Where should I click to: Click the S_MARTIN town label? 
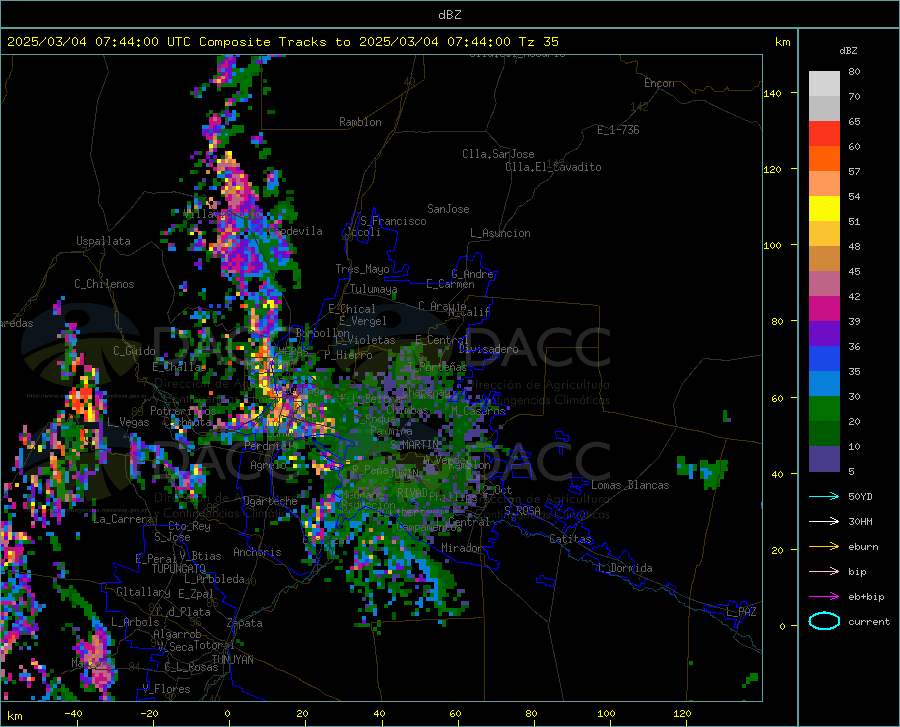coord(416,445)
